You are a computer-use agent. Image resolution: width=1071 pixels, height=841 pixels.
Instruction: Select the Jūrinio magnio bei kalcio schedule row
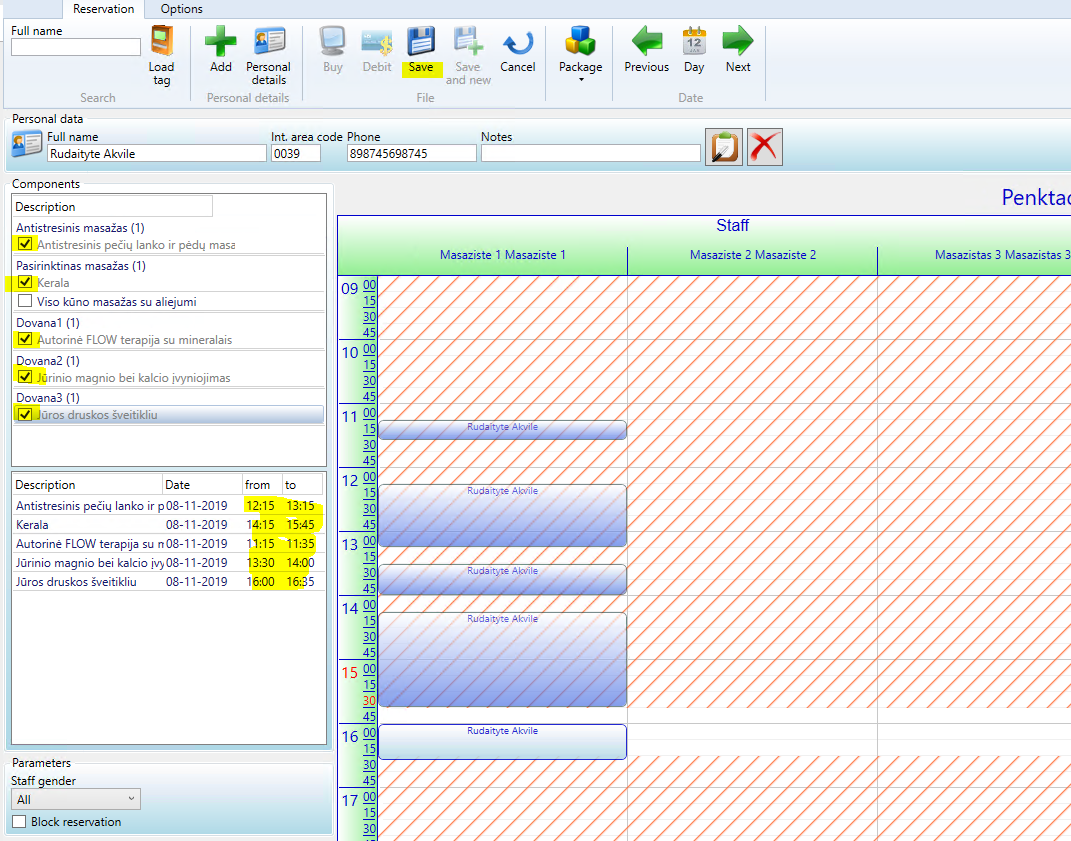169,563
